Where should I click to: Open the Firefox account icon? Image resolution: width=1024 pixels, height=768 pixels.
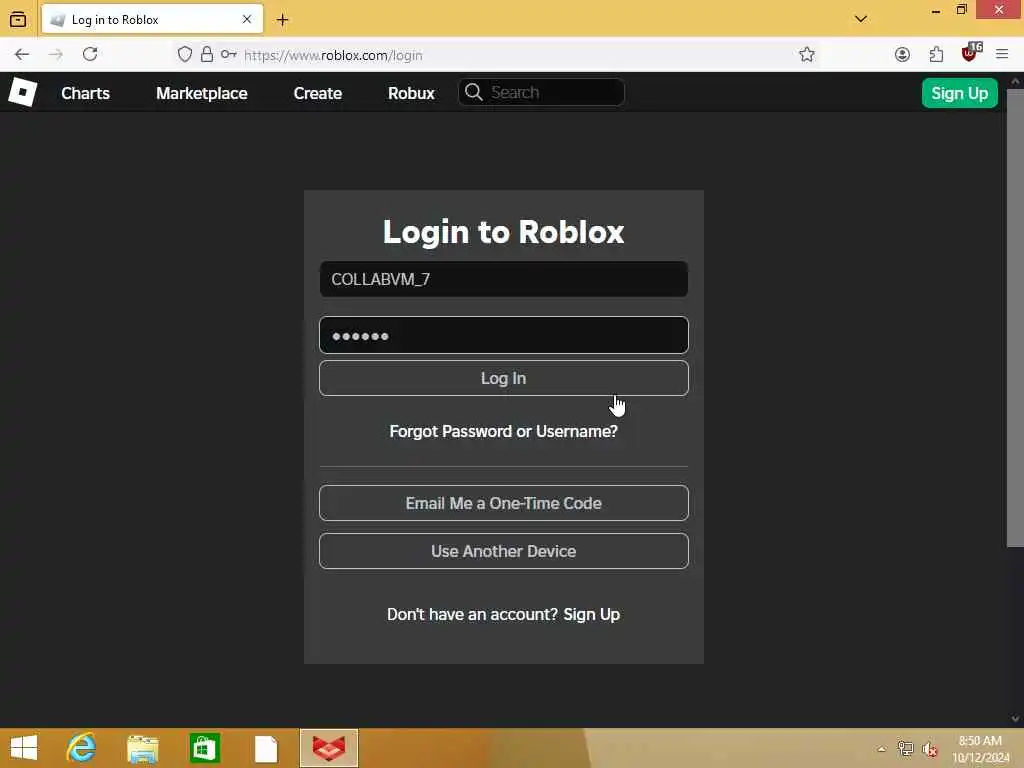tap(902, 55)
